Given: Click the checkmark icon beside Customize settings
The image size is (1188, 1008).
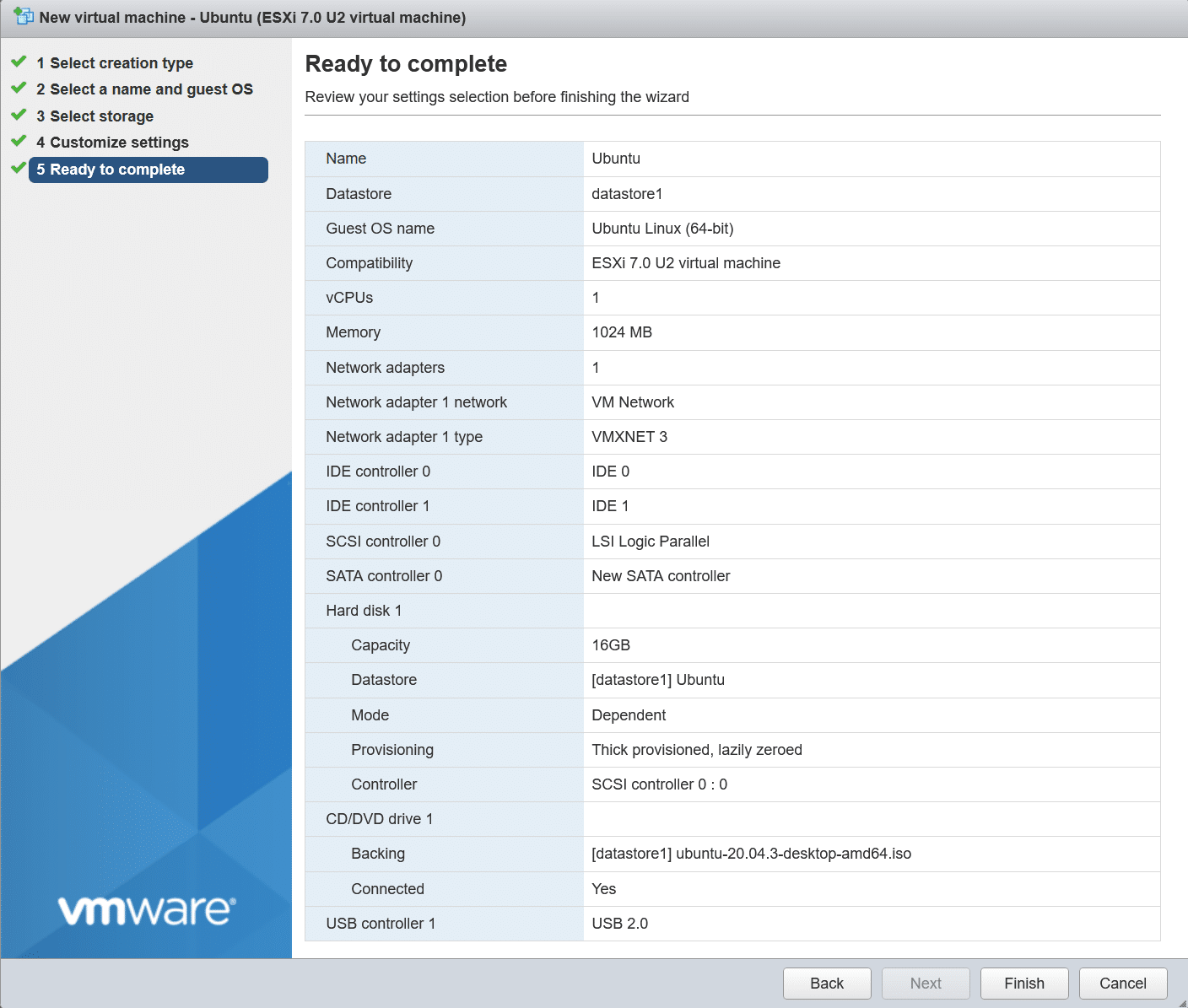Looking at the screenshot, I should pos(19,141).
